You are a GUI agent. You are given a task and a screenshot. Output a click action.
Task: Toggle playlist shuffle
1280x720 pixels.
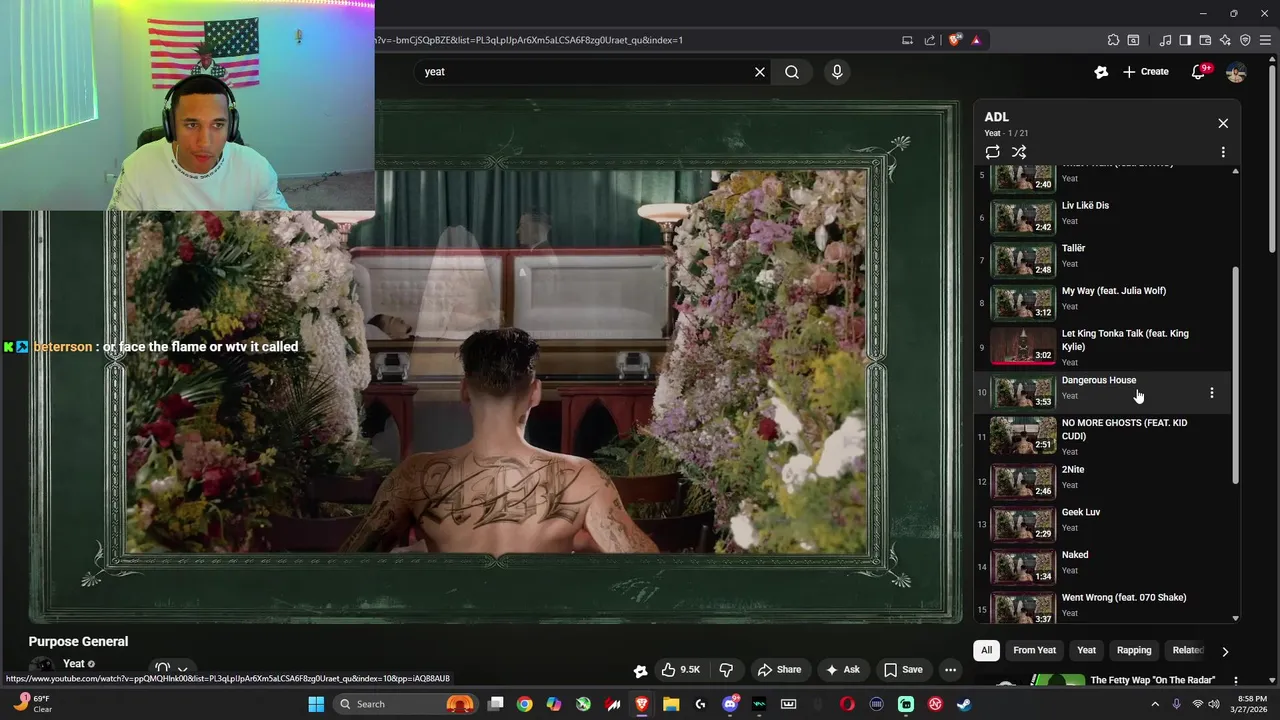1019,152
